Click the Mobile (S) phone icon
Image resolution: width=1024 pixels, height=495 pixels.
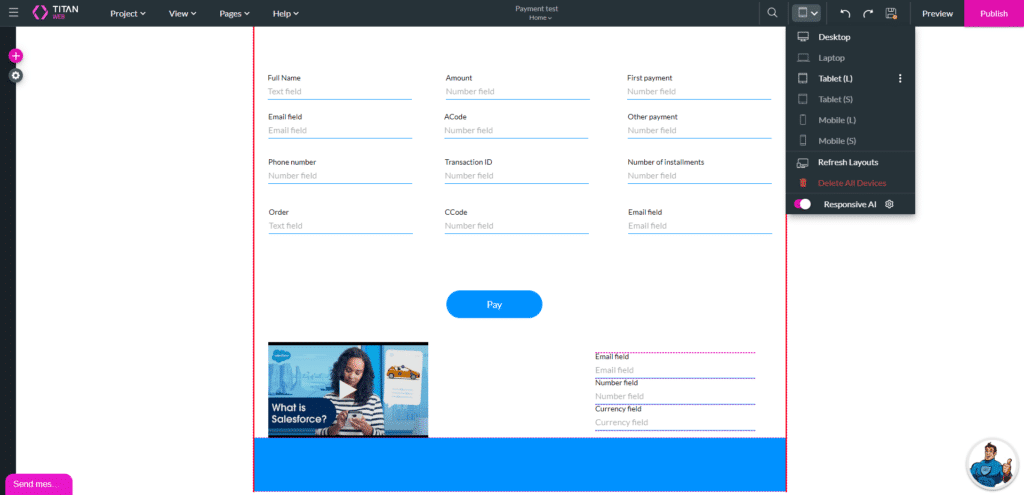point(803,140)
